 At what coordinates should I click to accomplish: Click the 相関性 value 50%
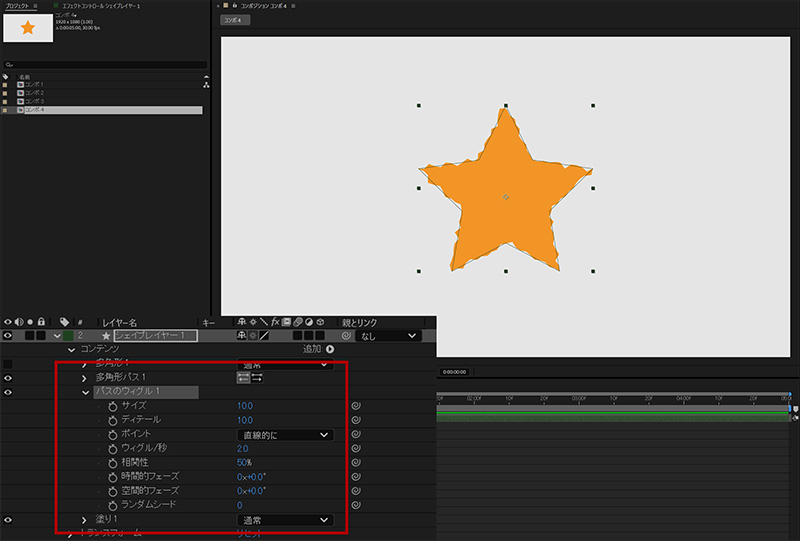244,463
